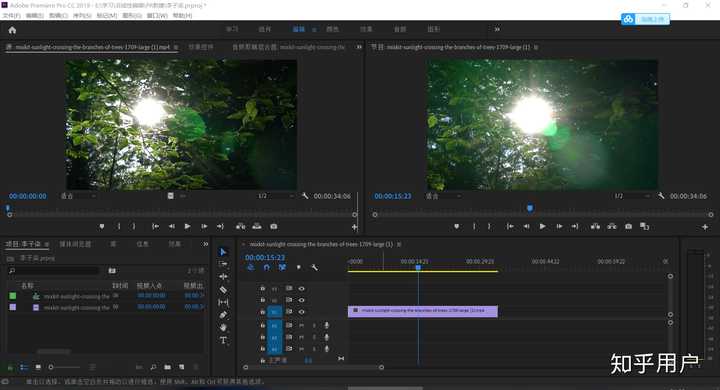Open Program monitor button editor plus
Viewport: 720px width, 390px height.
705,227
